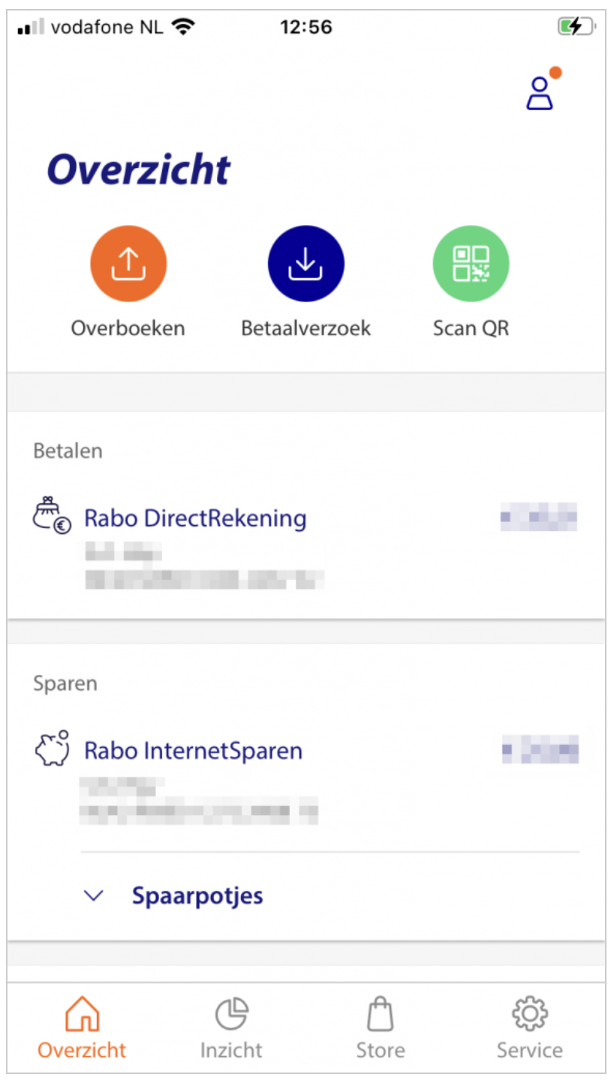The width and height of the screenshot is (614, 1080).
Task: Tap the wallet icon beside Rabo DirectRekening
Action: pyautogui.click(x=47, y=518)
